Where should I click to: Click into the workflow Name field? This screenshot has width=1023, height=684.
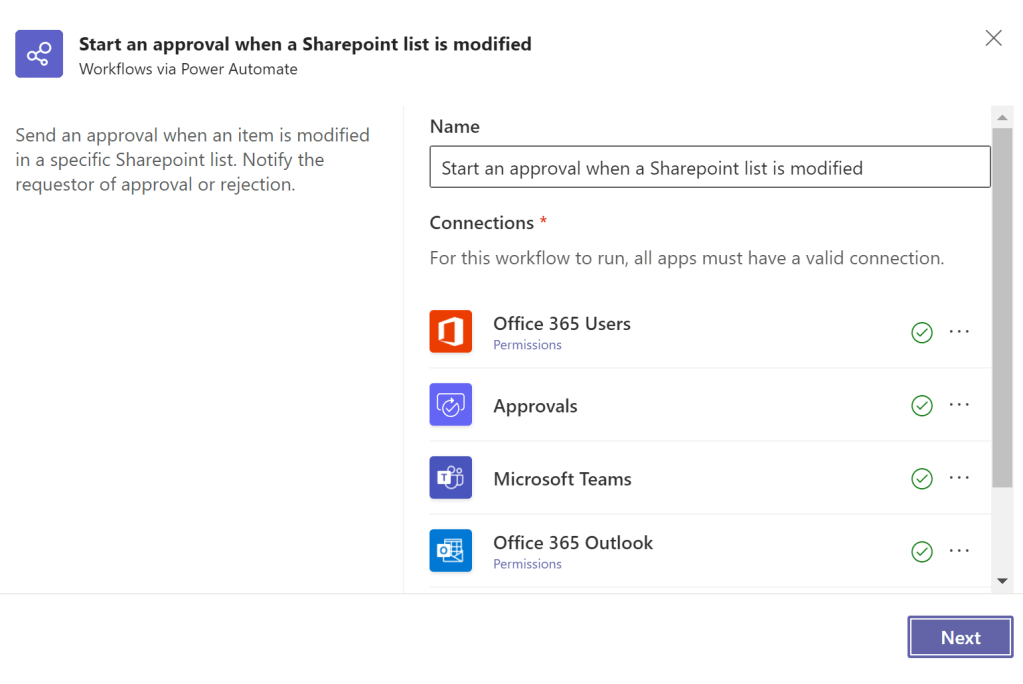coord(709,168)
